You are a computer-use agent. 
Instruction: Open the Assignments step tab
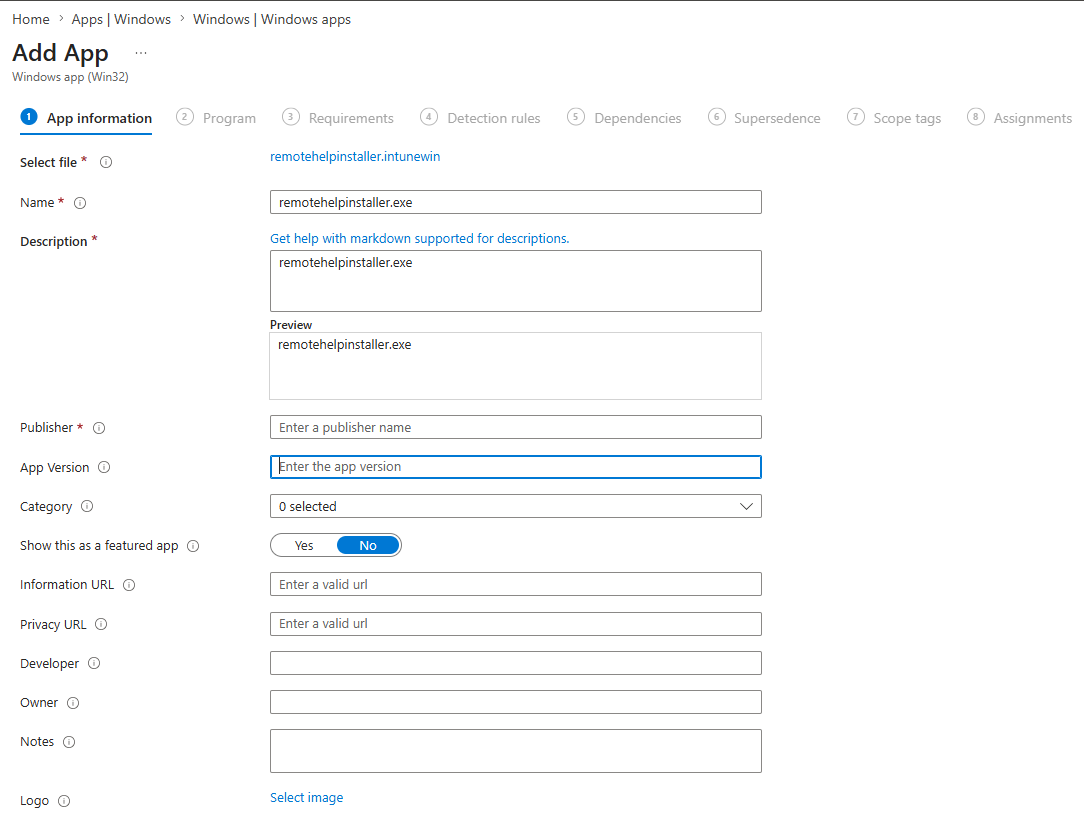[1020, 118]
